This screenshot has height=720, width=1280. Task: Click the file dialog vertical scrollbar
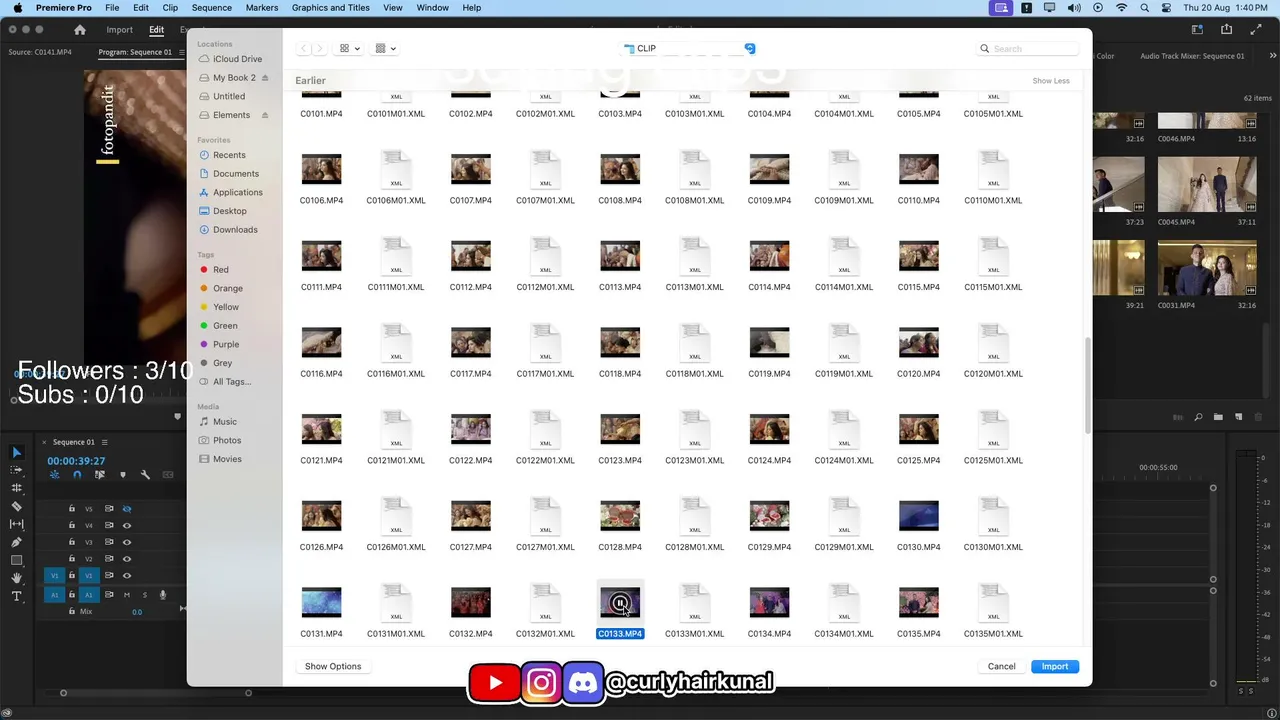pos(1087,385)
